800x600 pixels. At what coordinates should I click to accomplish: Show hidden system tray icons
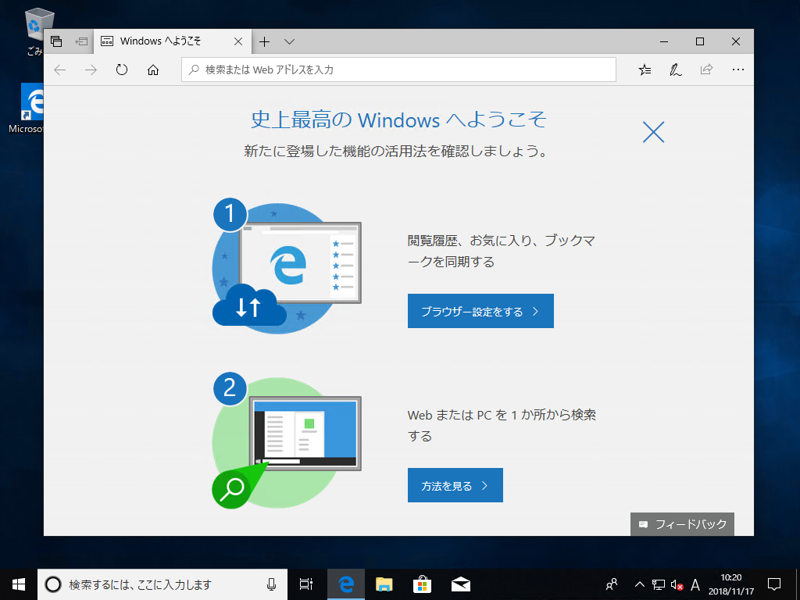[x=639, y=585]
